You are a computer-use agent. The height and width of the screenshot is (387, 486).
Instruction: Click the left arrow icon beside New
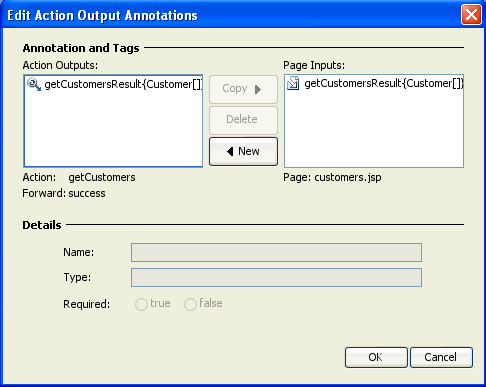tap(230, 152)
